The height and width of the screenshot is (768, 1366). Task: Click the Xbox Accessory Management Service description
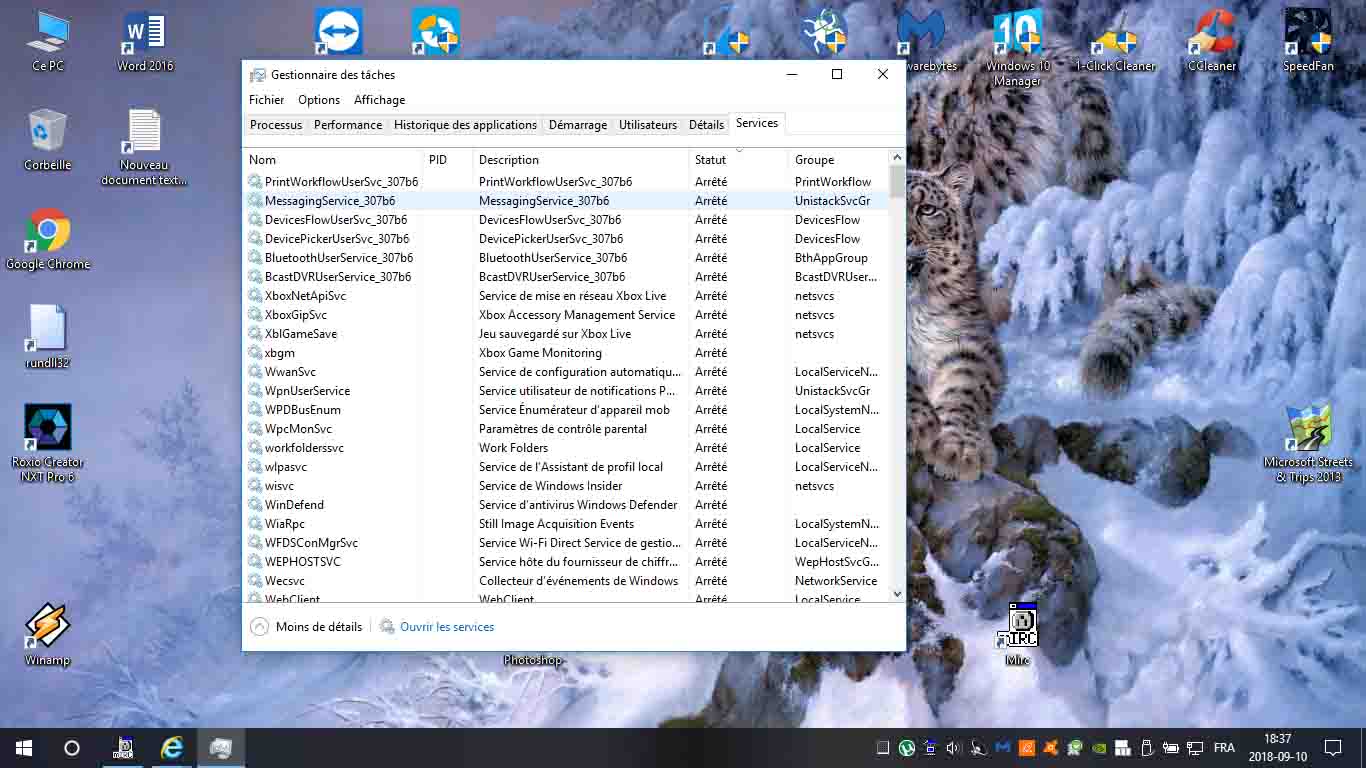577,315
